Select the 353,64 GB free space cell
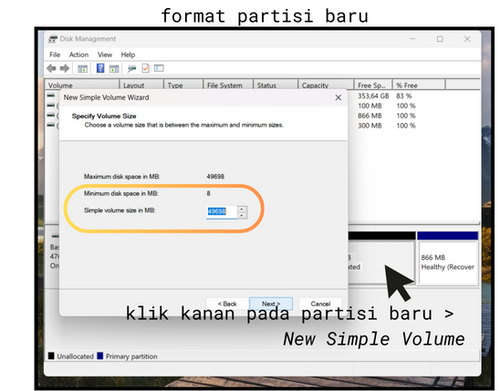Screen dimensions: 500x391 coord(373,96)
